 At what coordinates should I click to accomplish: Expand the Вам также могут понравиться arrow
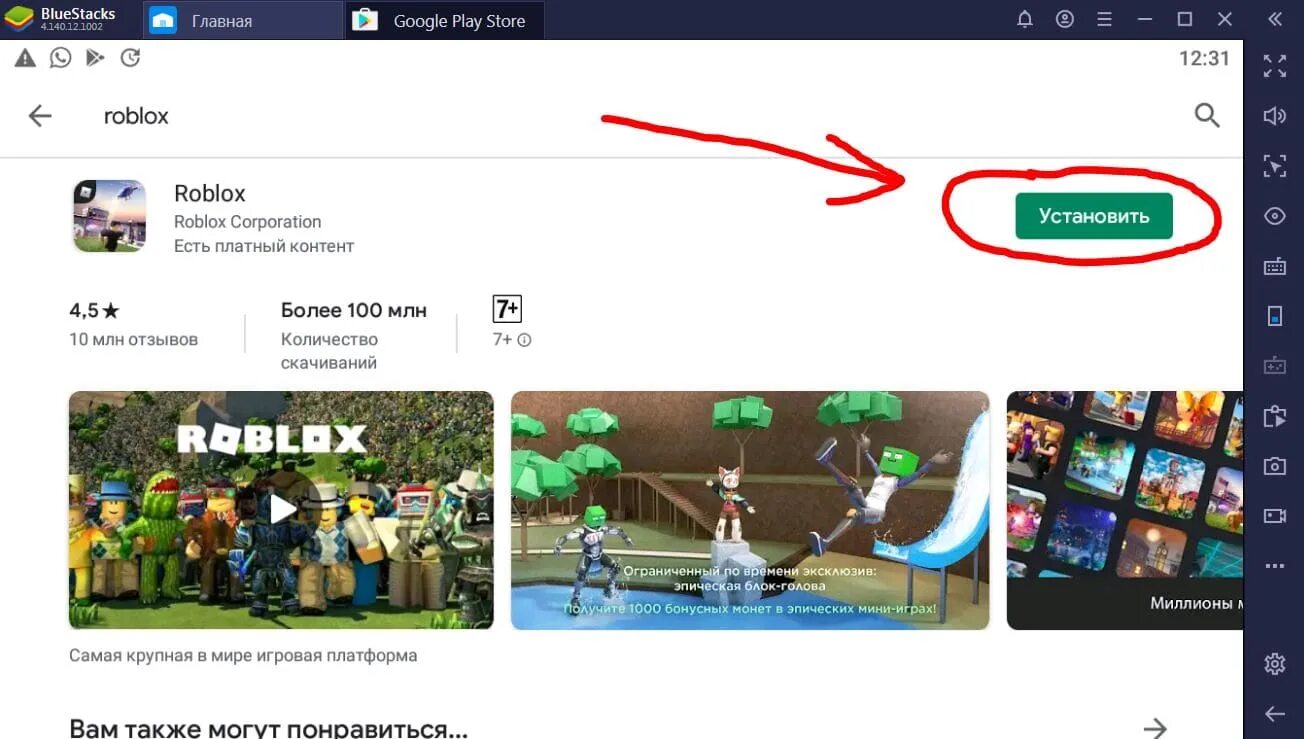pyautogui.click(x=1155, y=727)
